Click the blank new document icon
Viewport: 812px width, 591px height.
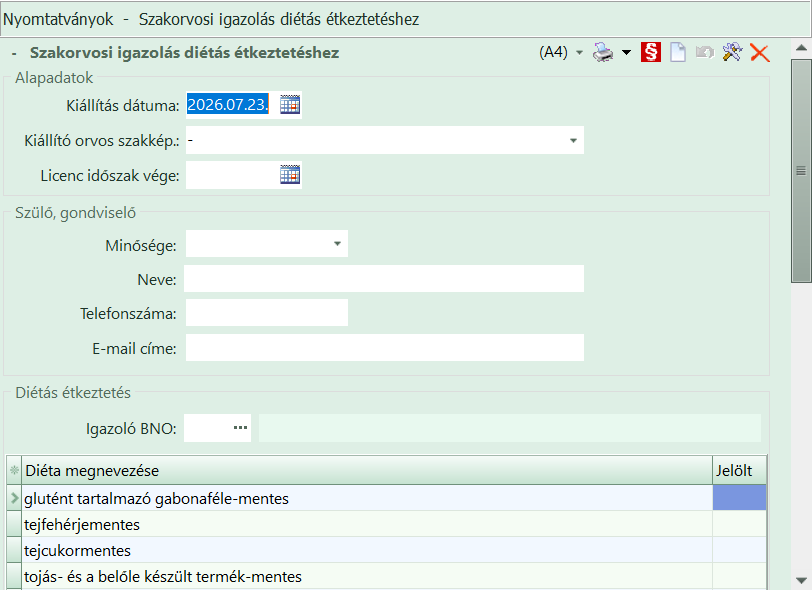(x=678, y=52)
